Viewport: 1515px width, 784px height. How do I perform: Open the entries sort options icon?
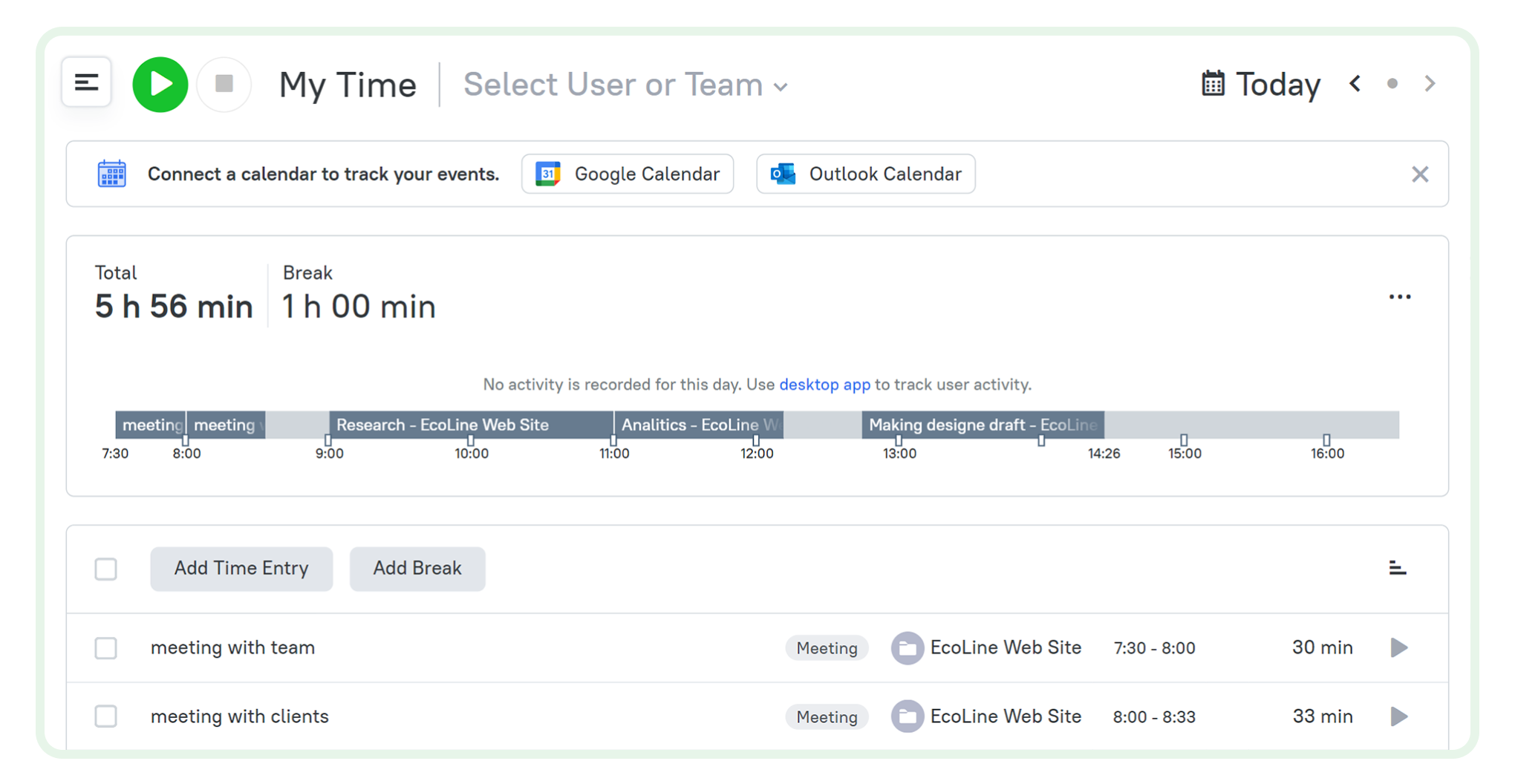click(x=1397, y=568)
